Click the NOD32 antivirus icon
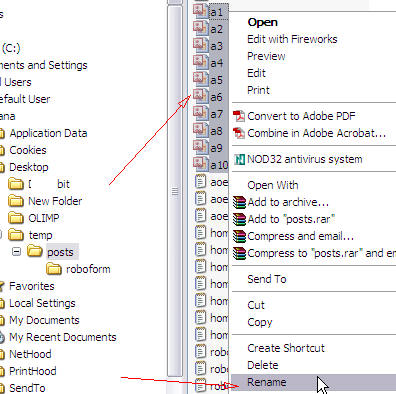 239,159
